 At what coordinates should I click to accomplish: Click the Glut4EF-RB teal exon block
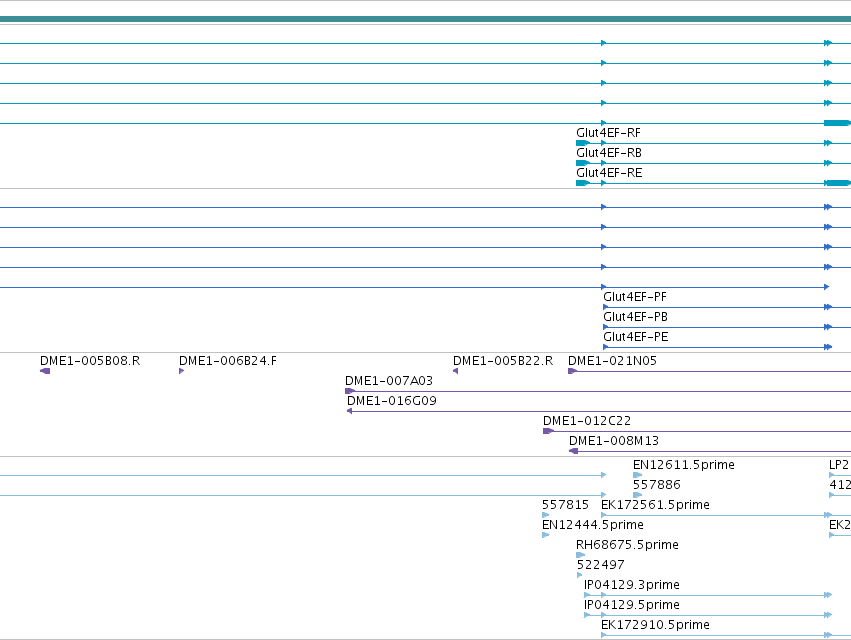click(x=582, y=163)
